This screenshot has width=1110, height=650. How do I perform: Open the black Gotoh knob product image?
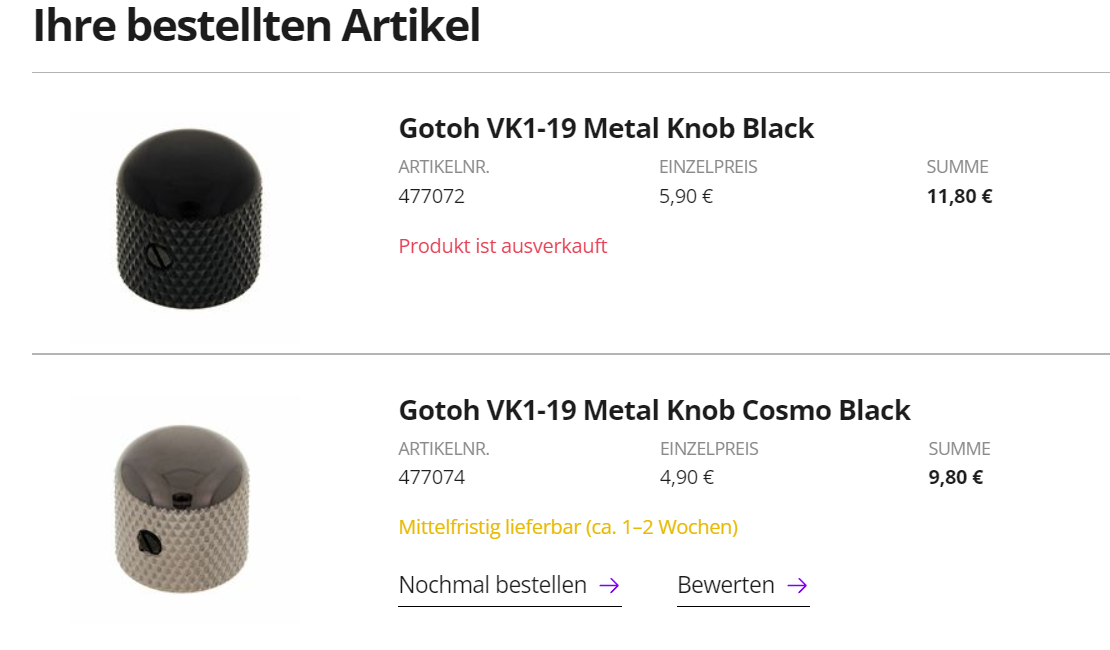[x=188, y=218]
